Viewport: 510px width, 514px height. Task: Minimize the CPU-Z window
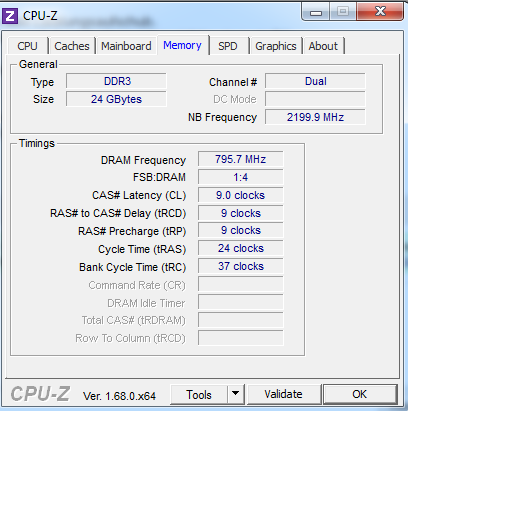pos(316,12)
